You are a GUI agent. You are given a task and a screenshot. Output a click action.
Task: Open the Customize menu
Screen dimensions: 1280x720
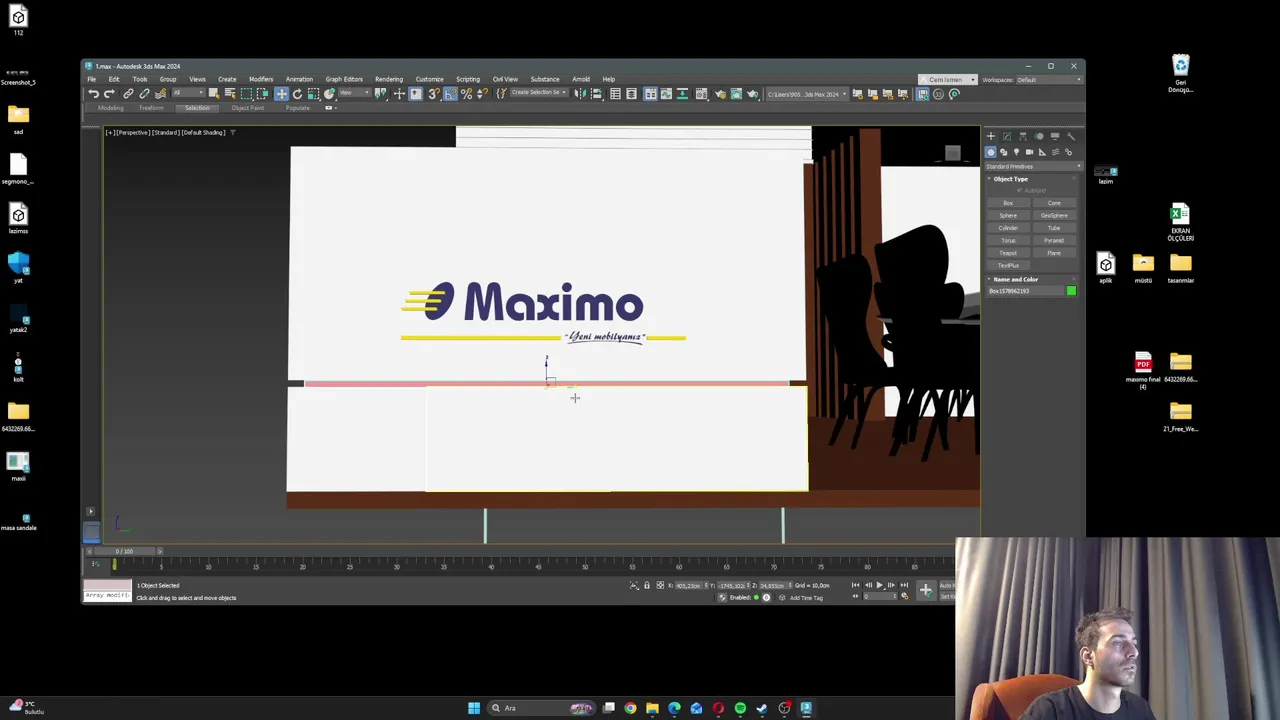pyautogui.click(x=429, y=79)
